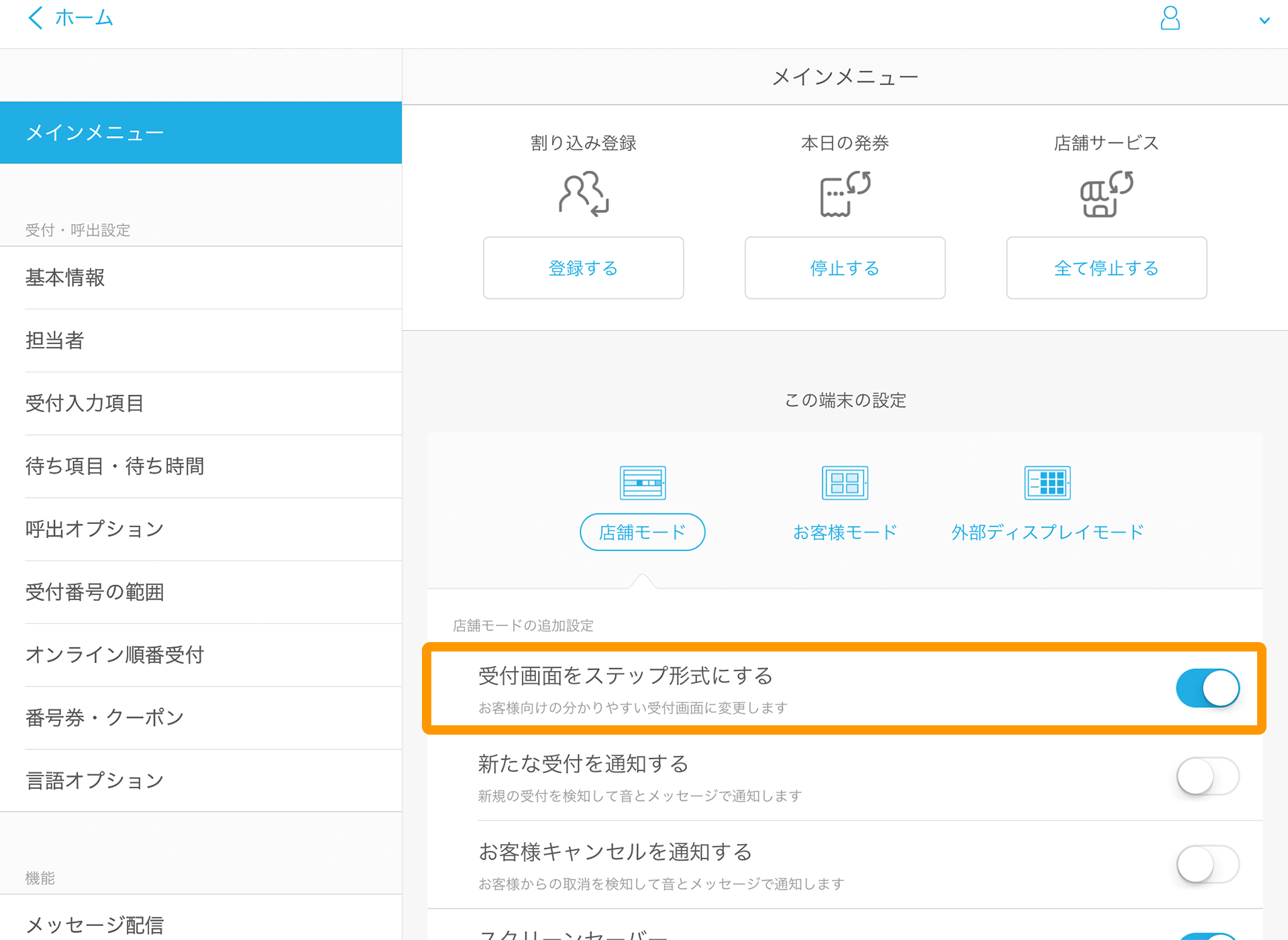Image resolution: width=1288 pixels, height=940 pixels.
Task: Open the user account icon
Action: 1170,18
